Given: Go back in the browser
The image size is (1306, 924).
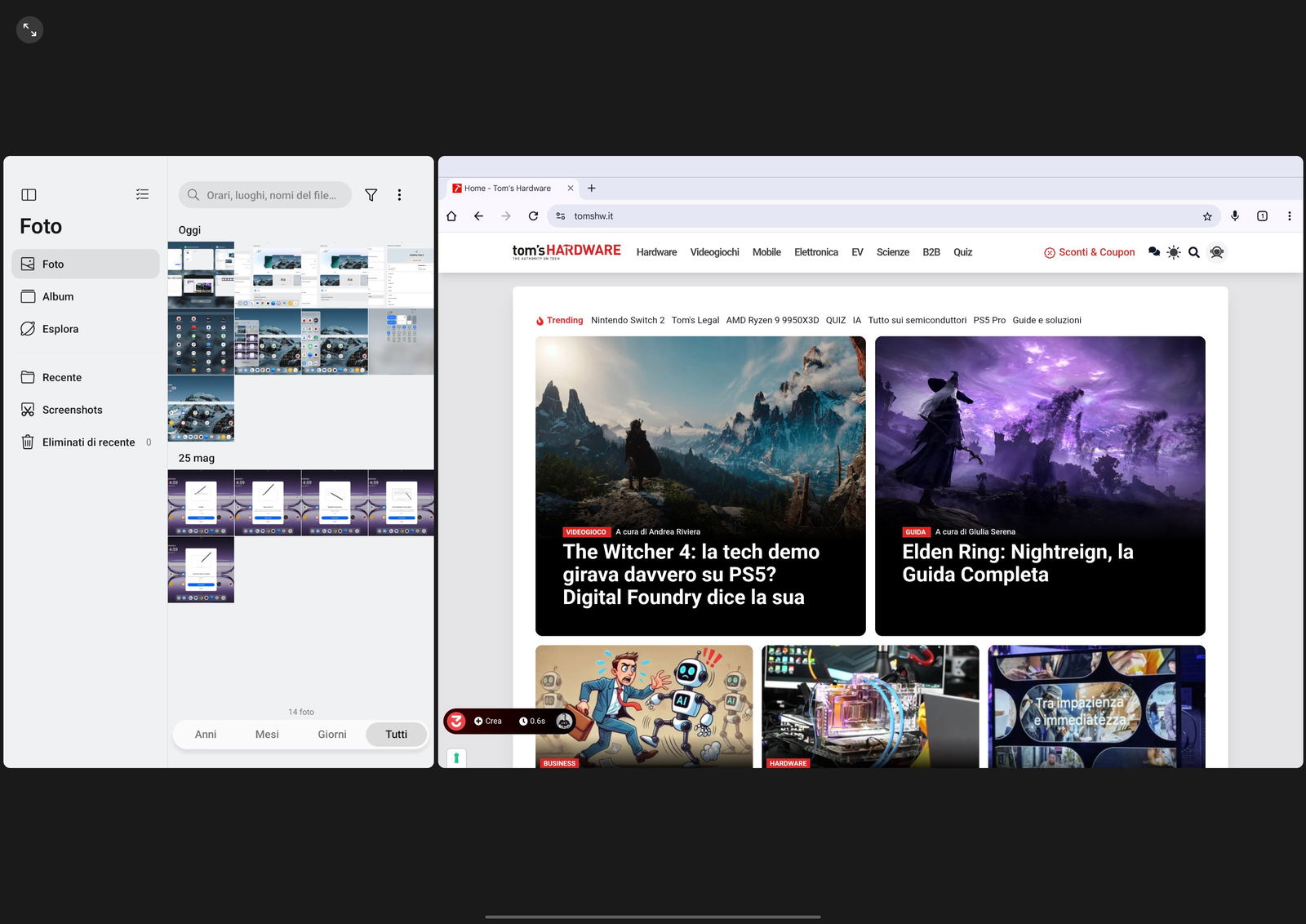Looking at the screenshot, I should [478, 216].
